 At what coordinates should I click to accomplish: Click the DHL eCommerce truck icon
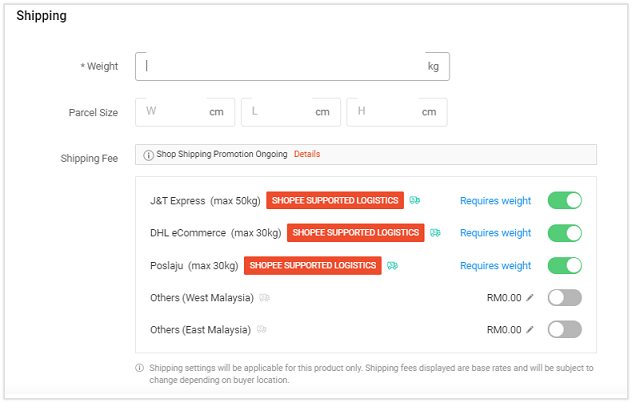click(x=435, y=233)
